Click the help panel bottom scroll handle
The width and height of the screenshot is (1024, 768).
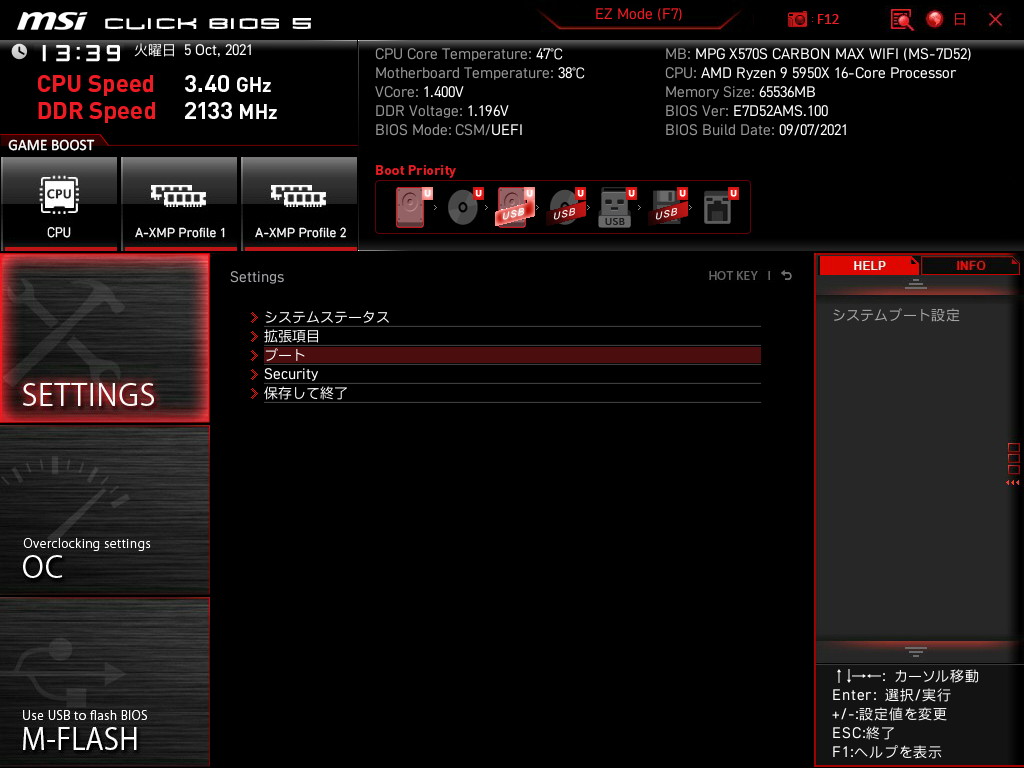(916, 651)
